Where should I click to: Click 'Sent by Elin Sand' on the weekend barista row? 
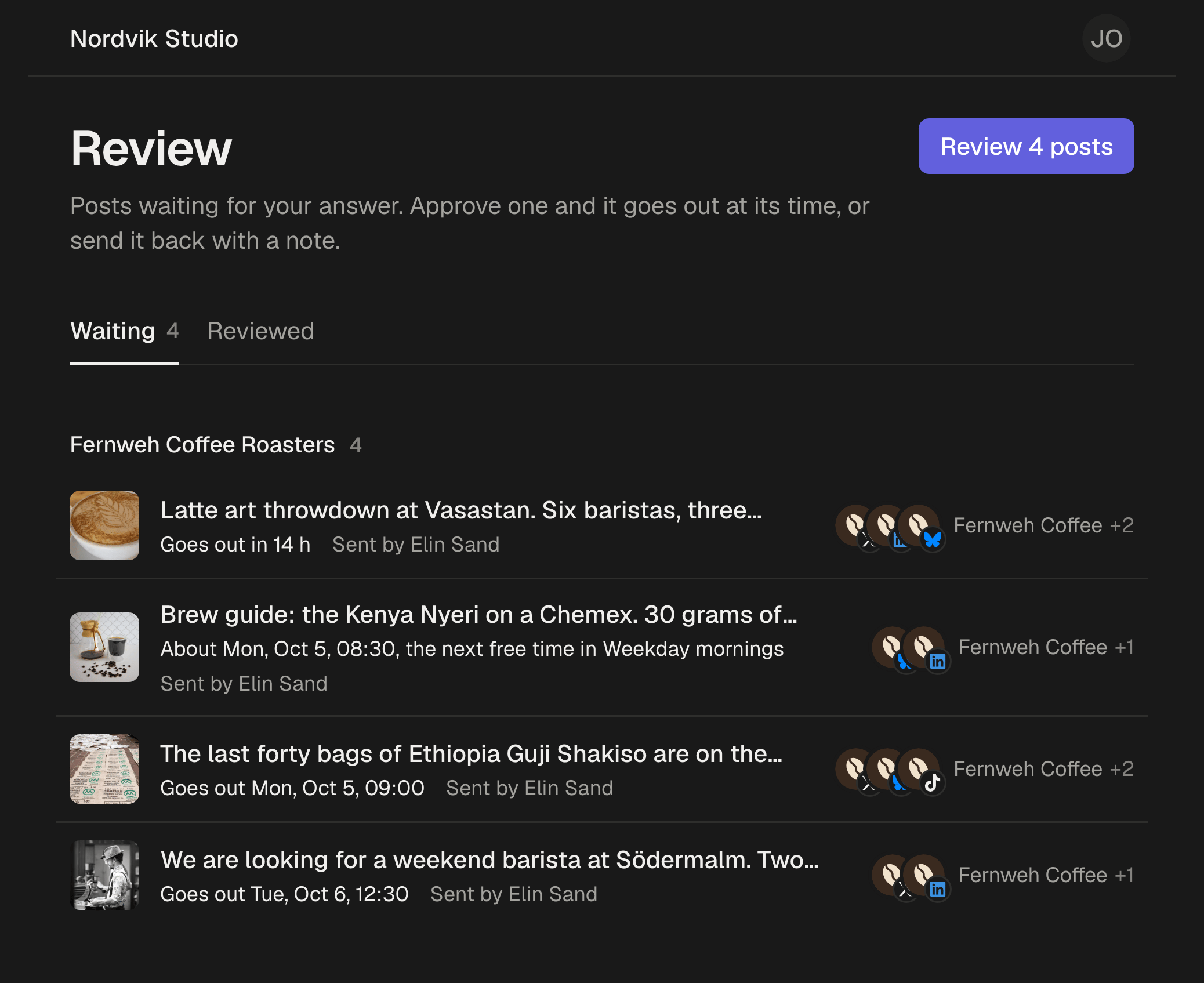(x=514, y=894)
